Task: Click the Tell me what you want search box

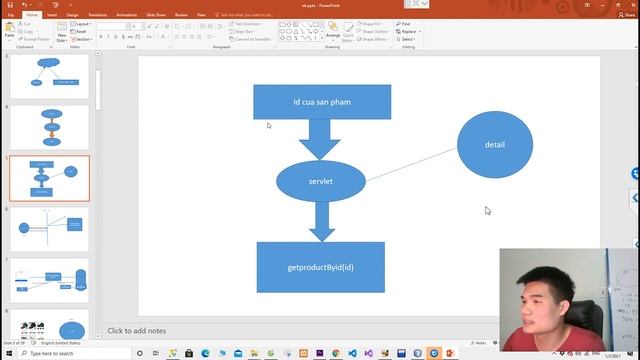Action: tap(245, 15)
